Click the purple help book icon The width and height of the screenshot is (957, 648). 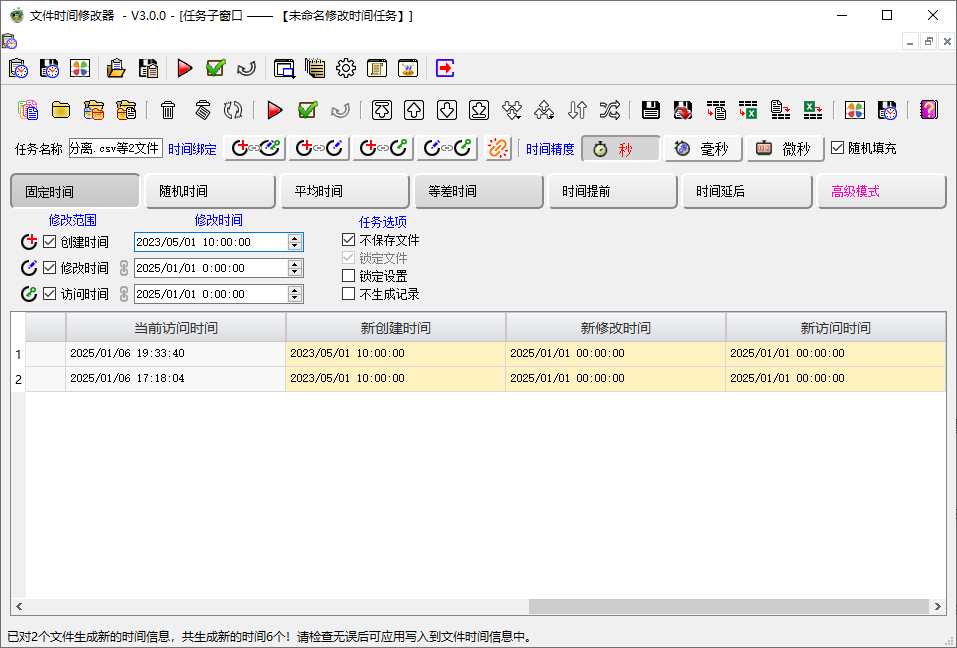tap(929, 110)
